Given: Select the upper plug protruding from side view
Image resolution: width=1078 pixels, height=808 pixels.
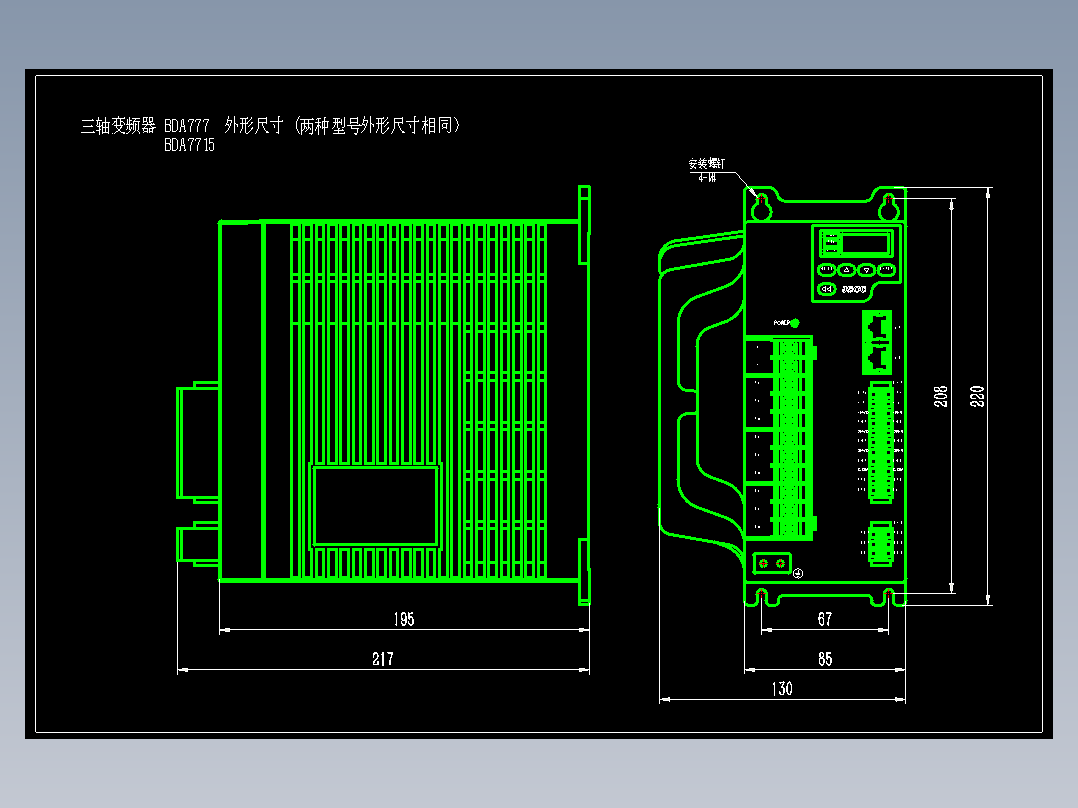Looking at the screenshot, I should click(x=198, y=442).
